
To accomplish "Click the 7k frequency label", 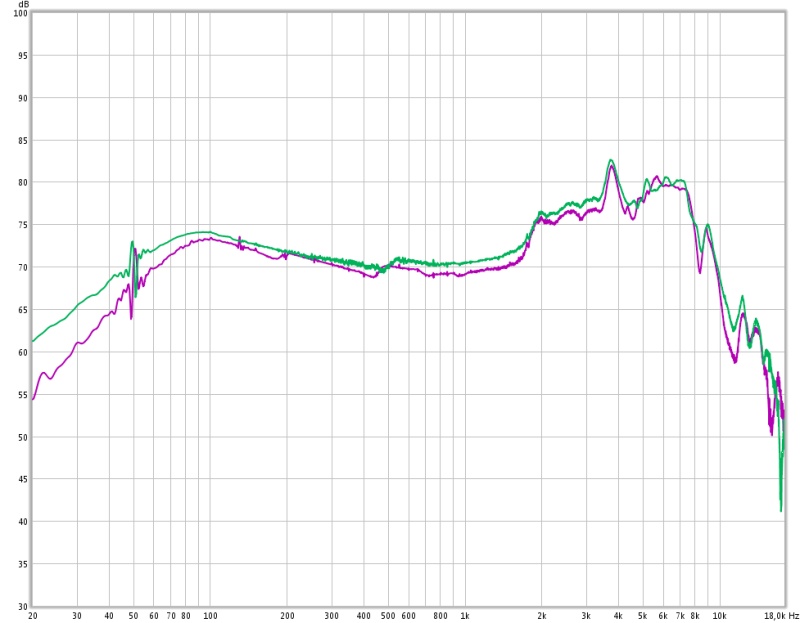I will (x=681, y=616).
